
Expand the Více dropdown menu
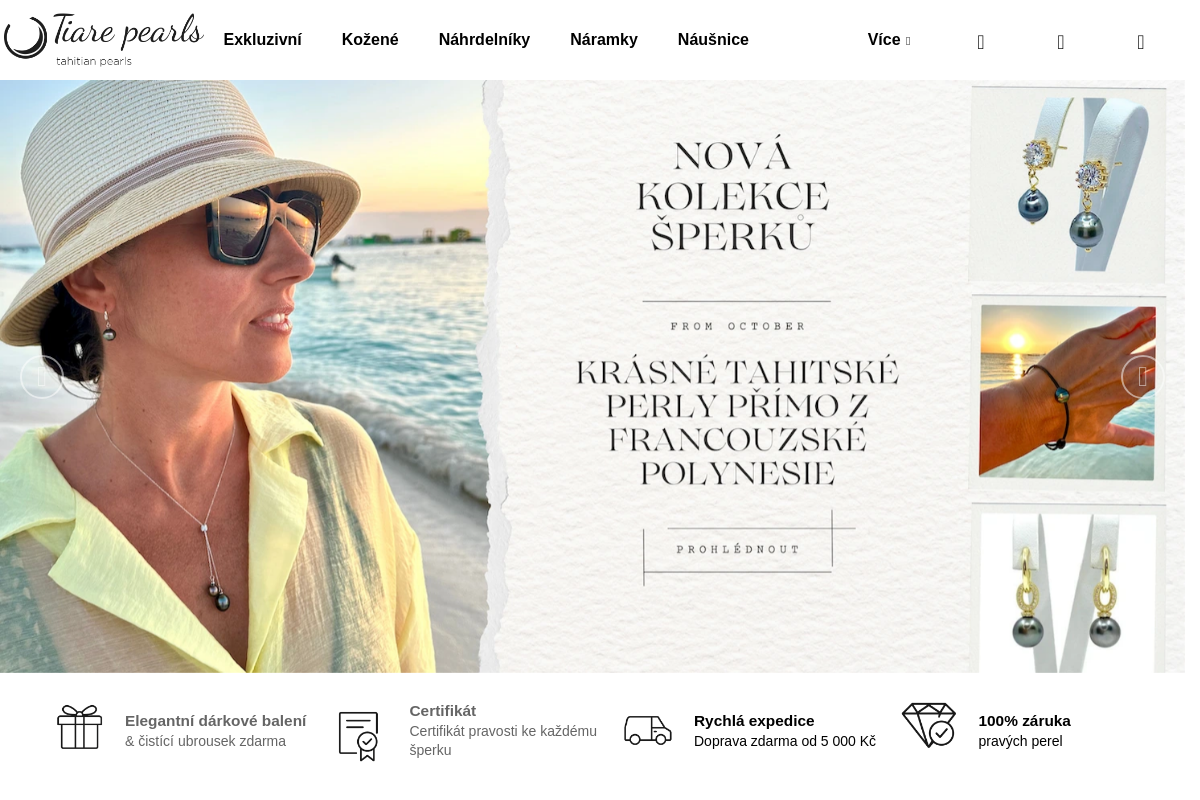pyautogui.click(x=889, y=40)
